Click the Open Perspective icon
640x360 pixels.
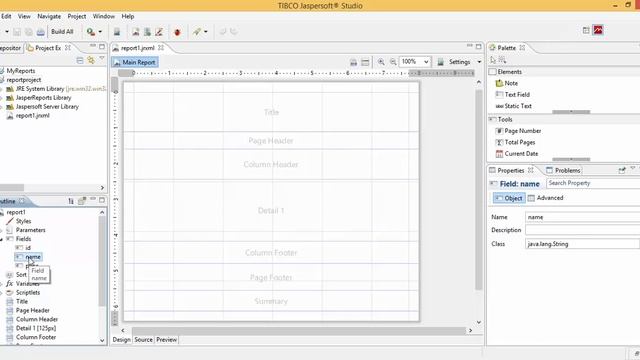point(586,30)
